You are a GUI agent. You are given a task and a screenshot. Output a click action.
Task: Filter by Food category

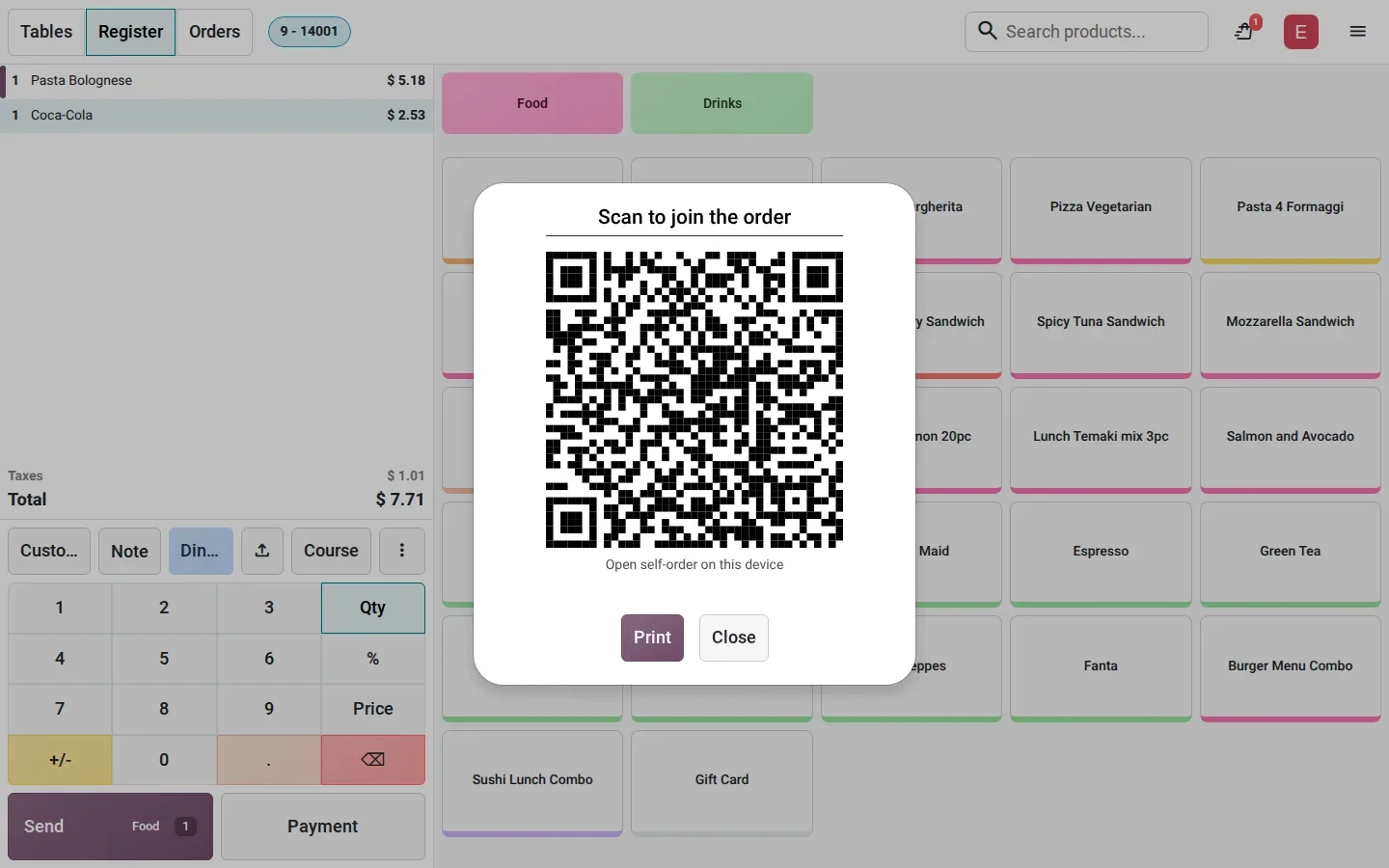click(x=532, y=103)
